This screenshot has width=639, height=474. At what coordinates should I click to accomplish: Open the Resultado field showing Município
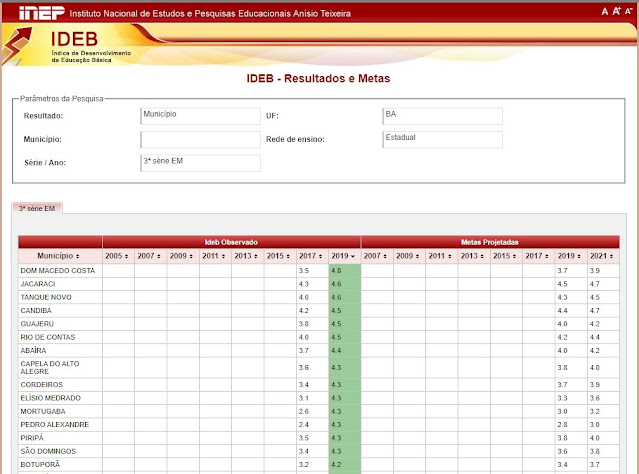pos(200,116)
